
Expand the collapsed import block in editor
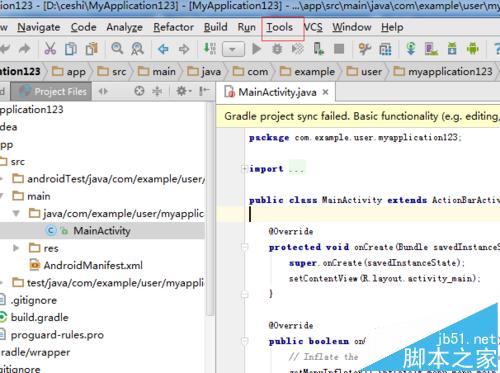244,169
